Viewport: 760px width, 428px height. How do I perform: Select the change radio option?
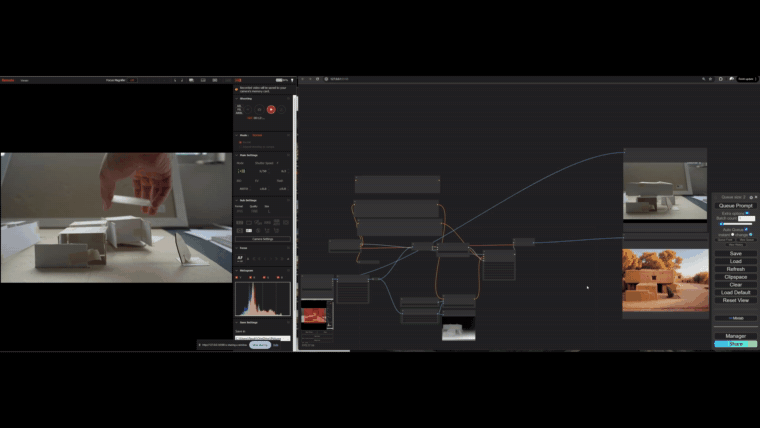(751, 235)
